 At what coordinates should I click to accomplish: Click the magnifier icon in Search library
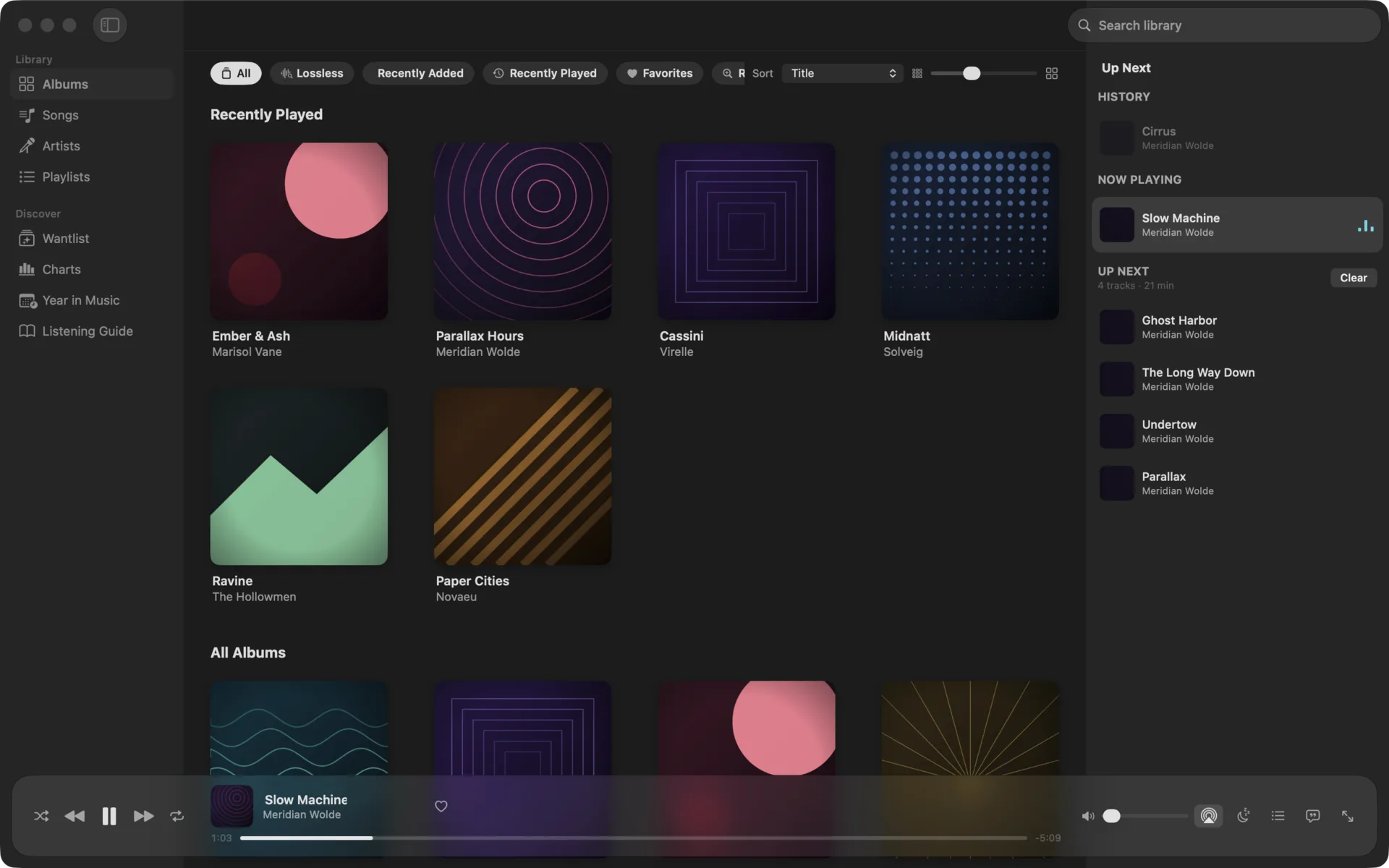click(1084, 25)
